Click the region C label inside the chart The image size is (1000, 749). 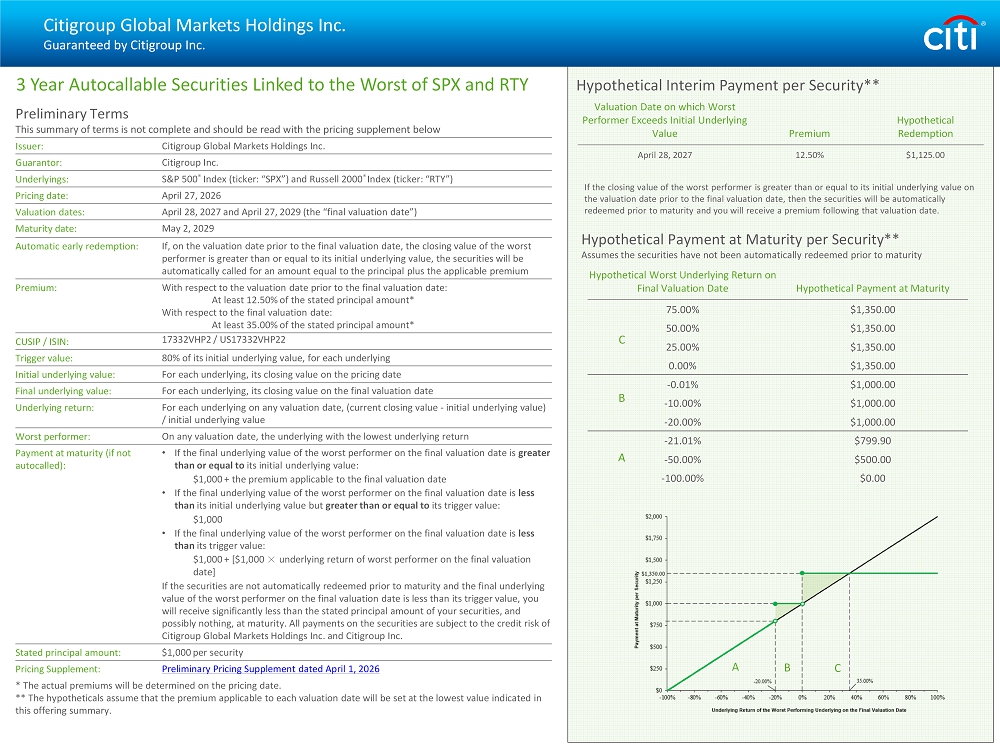[x=837, y=666]
